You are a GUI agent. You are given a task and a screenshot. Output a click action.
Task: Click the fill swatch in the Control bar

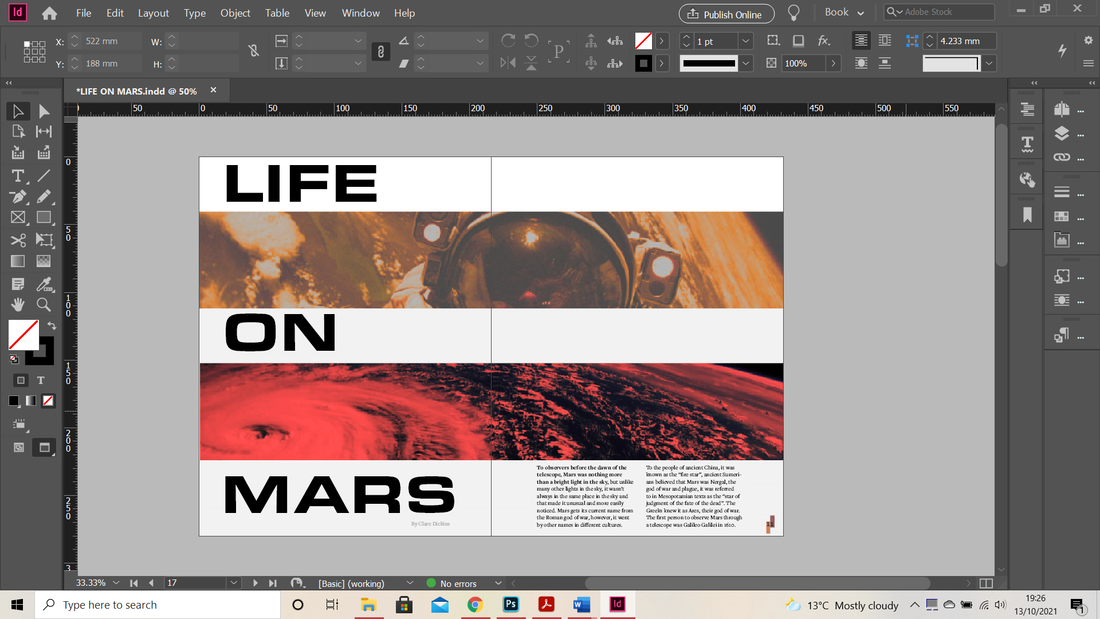[x=643, y=41]
